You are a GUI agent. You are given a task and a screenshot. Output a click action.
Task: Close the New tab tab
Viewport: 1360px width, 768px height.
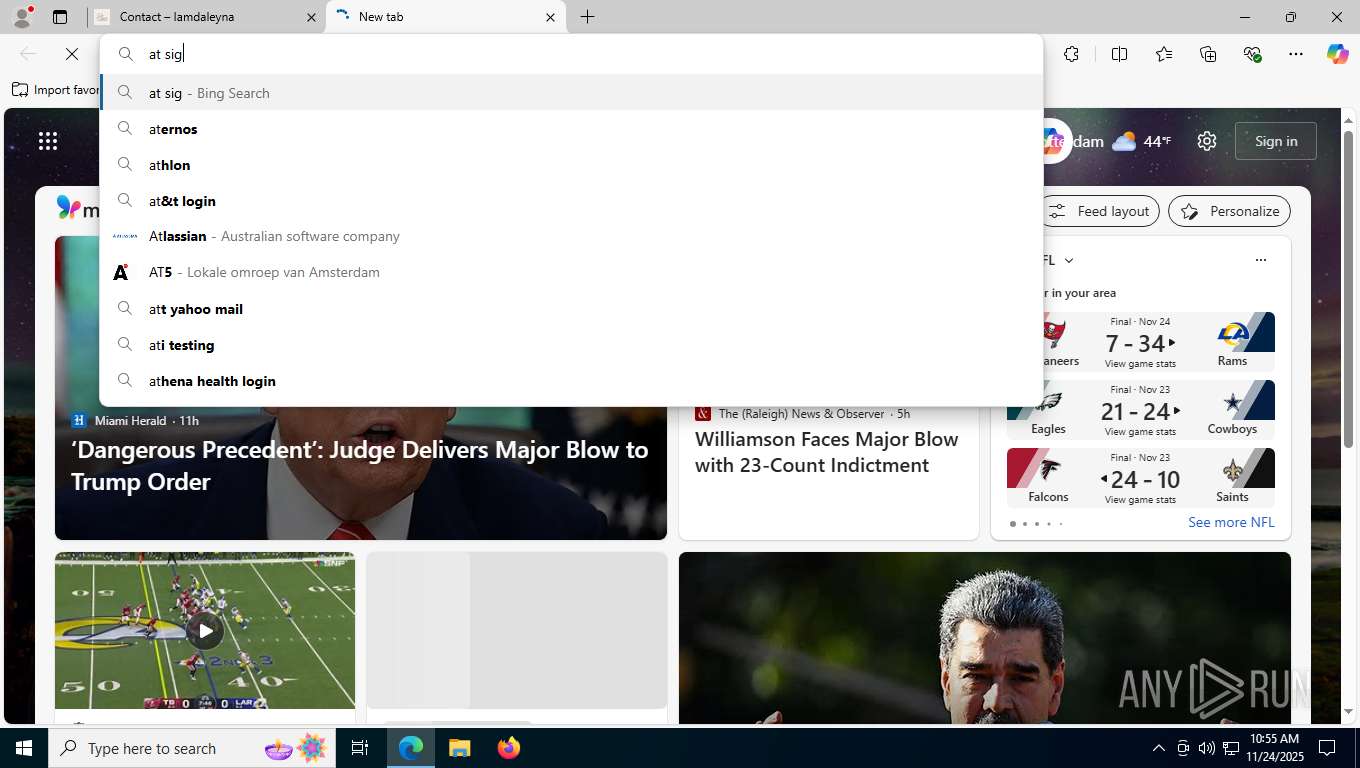550,17
